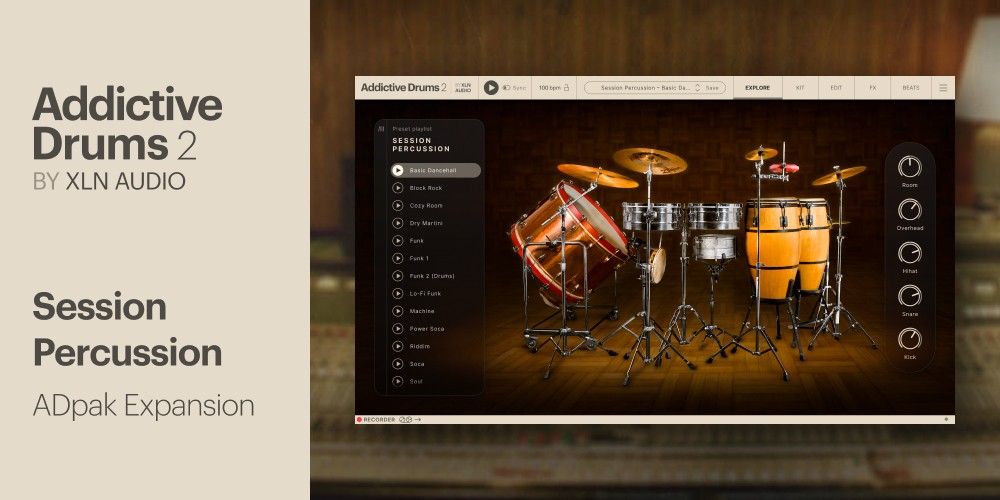Viewport: 1000px width, 500px height.
Task: Click the Room mix knob
Action: click(x=910, y=166)
